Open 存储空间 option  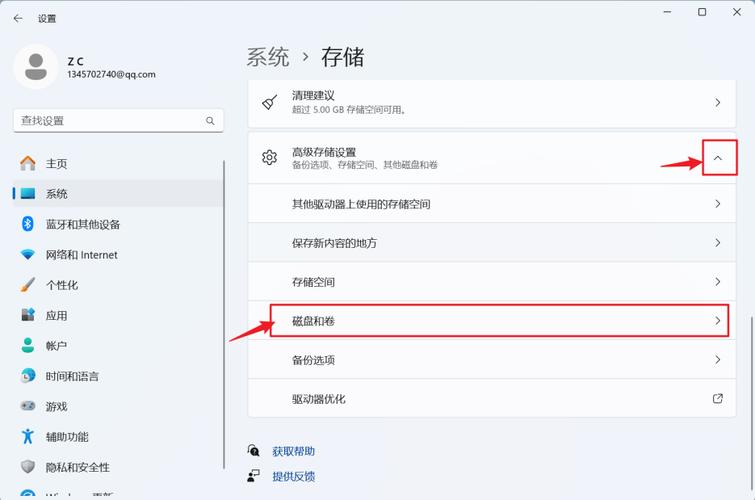pyautogui.click(x=492, y=282)
